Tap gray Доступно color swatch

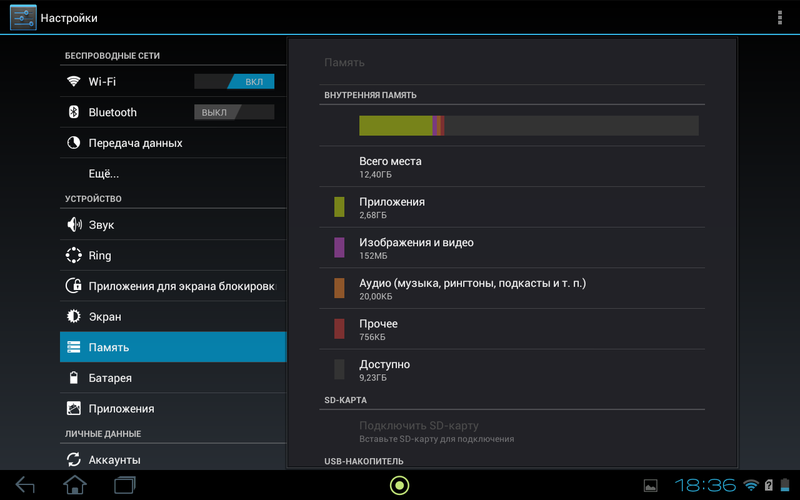(x=339, y=369)
